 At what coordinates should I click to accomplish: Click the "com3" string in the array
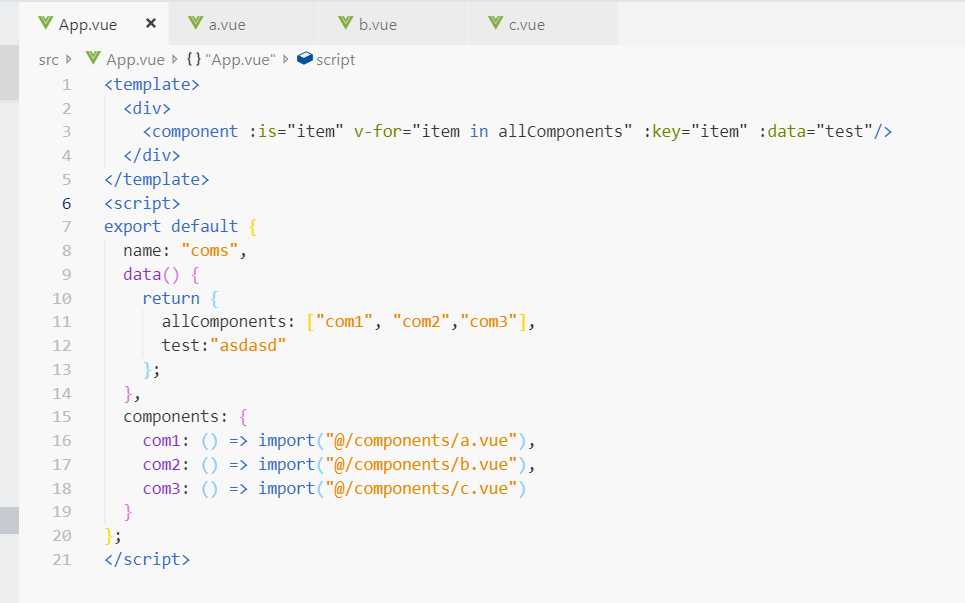[x=488, y=322]
